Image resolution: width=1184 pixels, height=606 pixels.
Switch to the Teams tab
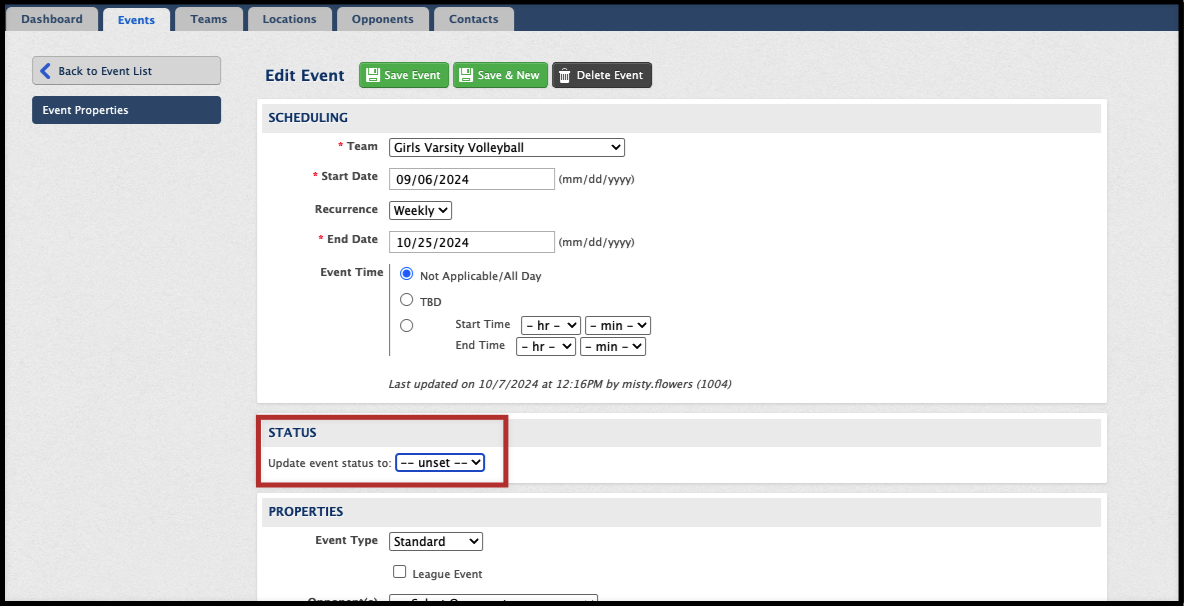(209, 19)
